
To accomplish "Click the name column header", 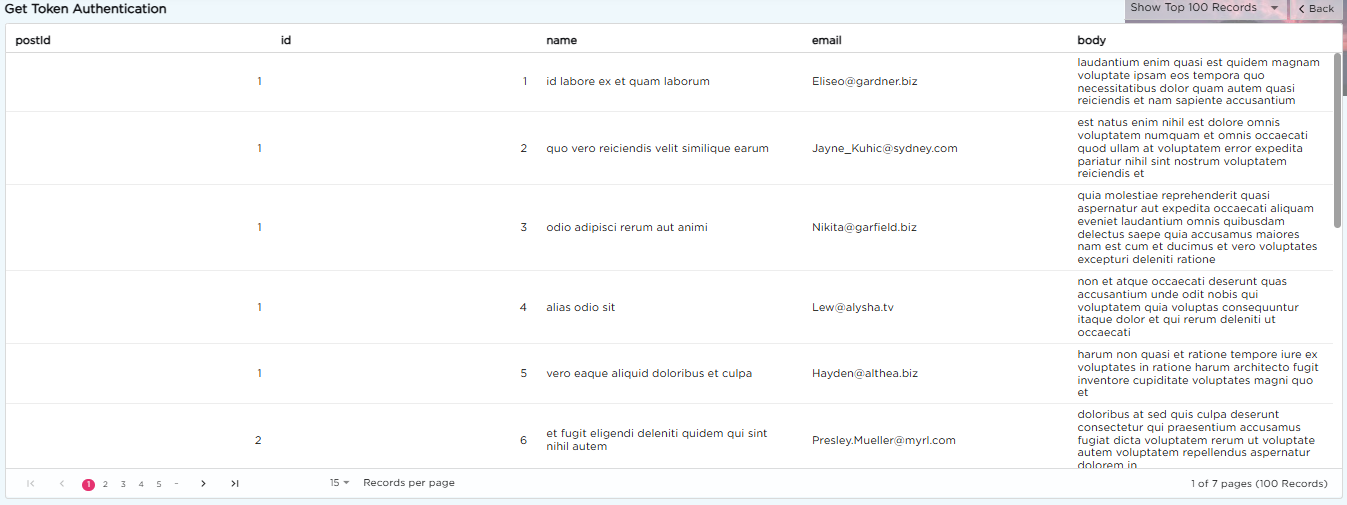I will pos(561,40).
